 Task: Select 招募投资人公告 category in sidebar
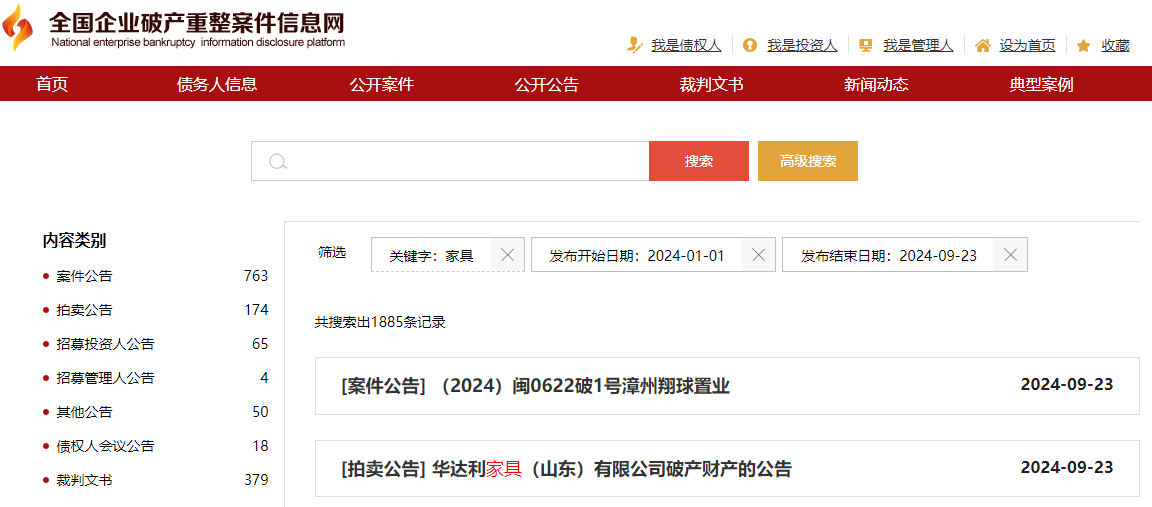[x=105, y=344]
